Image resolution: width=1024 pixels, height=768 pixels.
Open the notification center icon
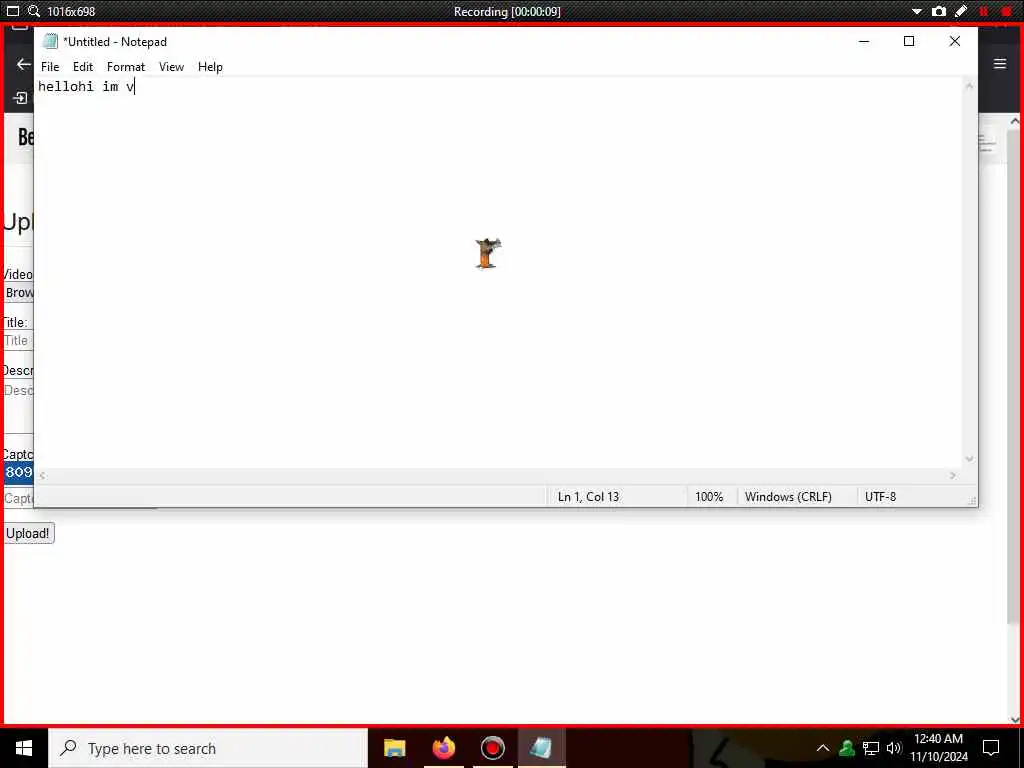pyautogui.click(x=991, y=748)
